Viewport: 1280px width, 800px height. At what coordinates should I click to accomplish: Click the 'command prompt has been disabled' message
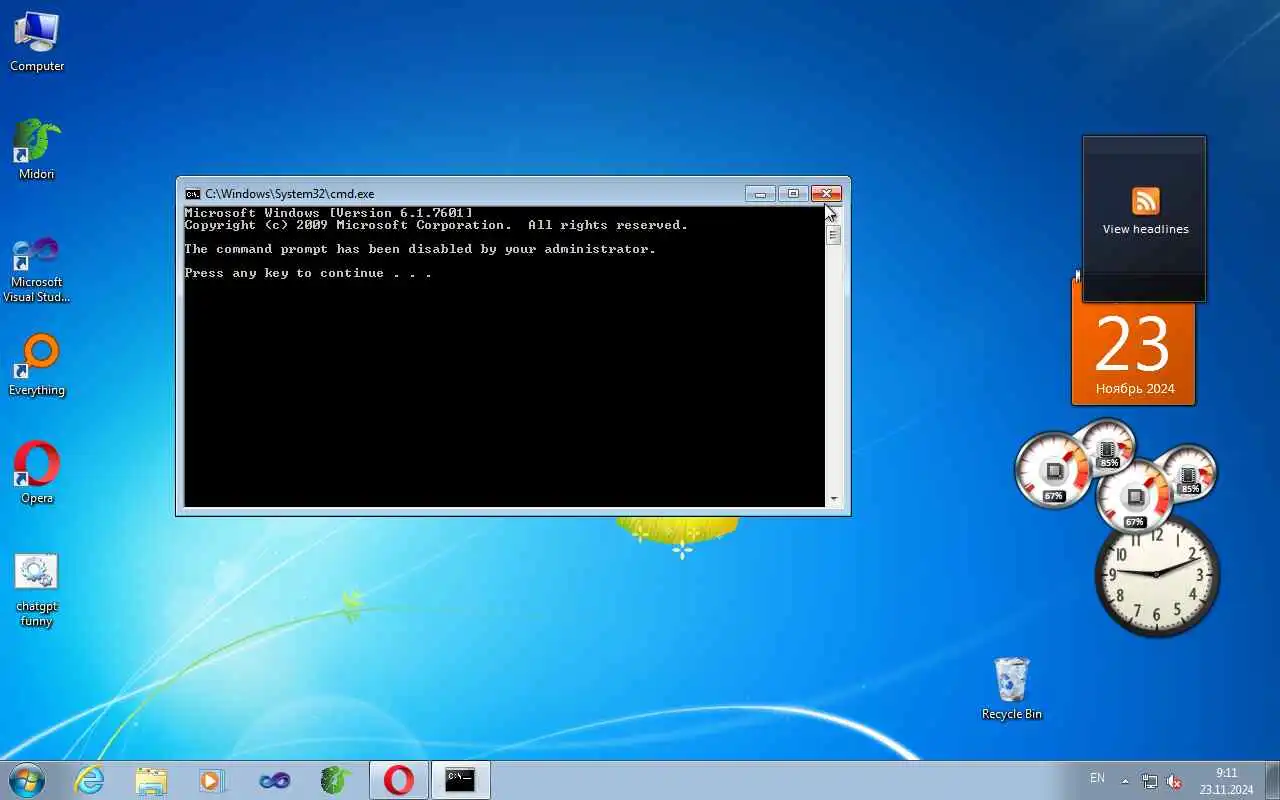click(x=420, y=249)
